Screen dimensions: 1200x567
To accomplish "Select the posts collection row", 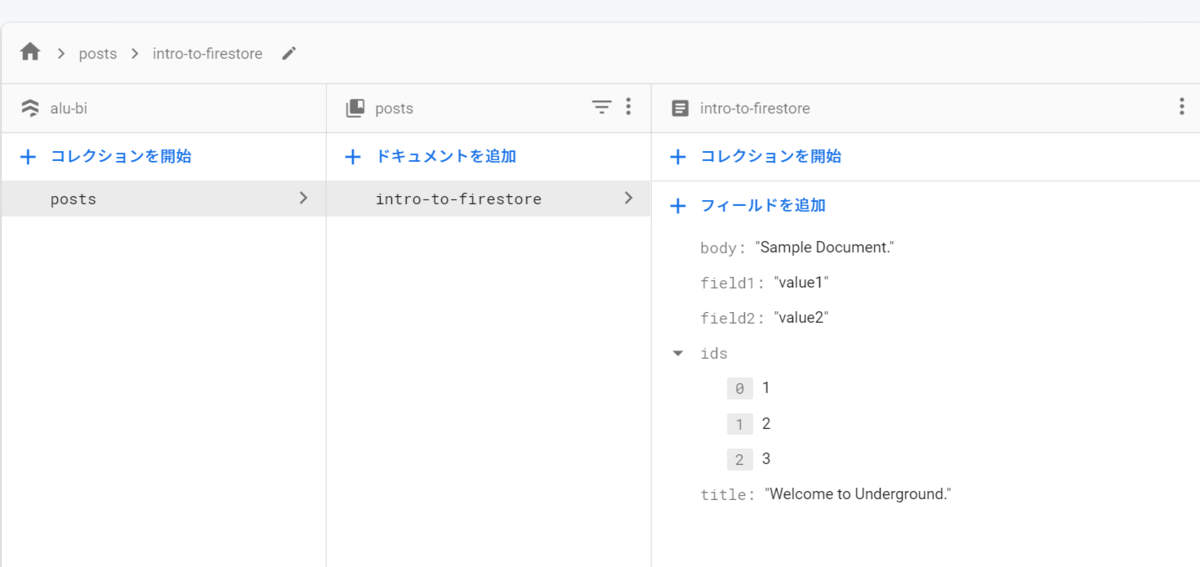I will (x=163, y=199).
